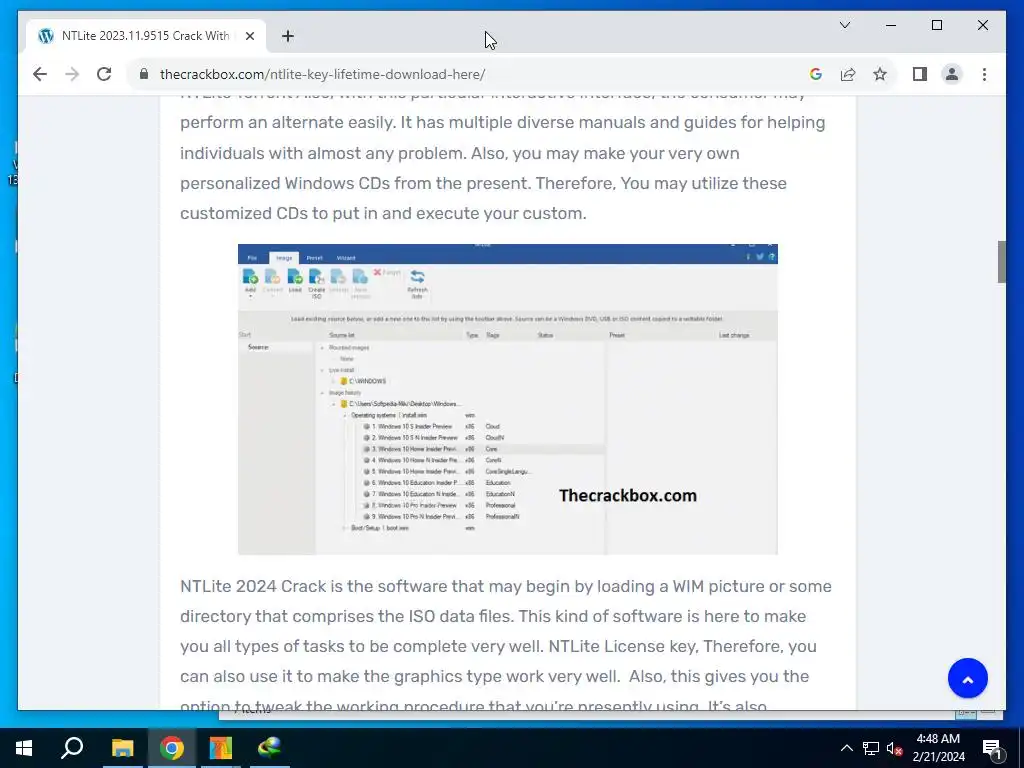Open a new tab
The width and height of the screenshot is (1024, 768).
point(288,36)
